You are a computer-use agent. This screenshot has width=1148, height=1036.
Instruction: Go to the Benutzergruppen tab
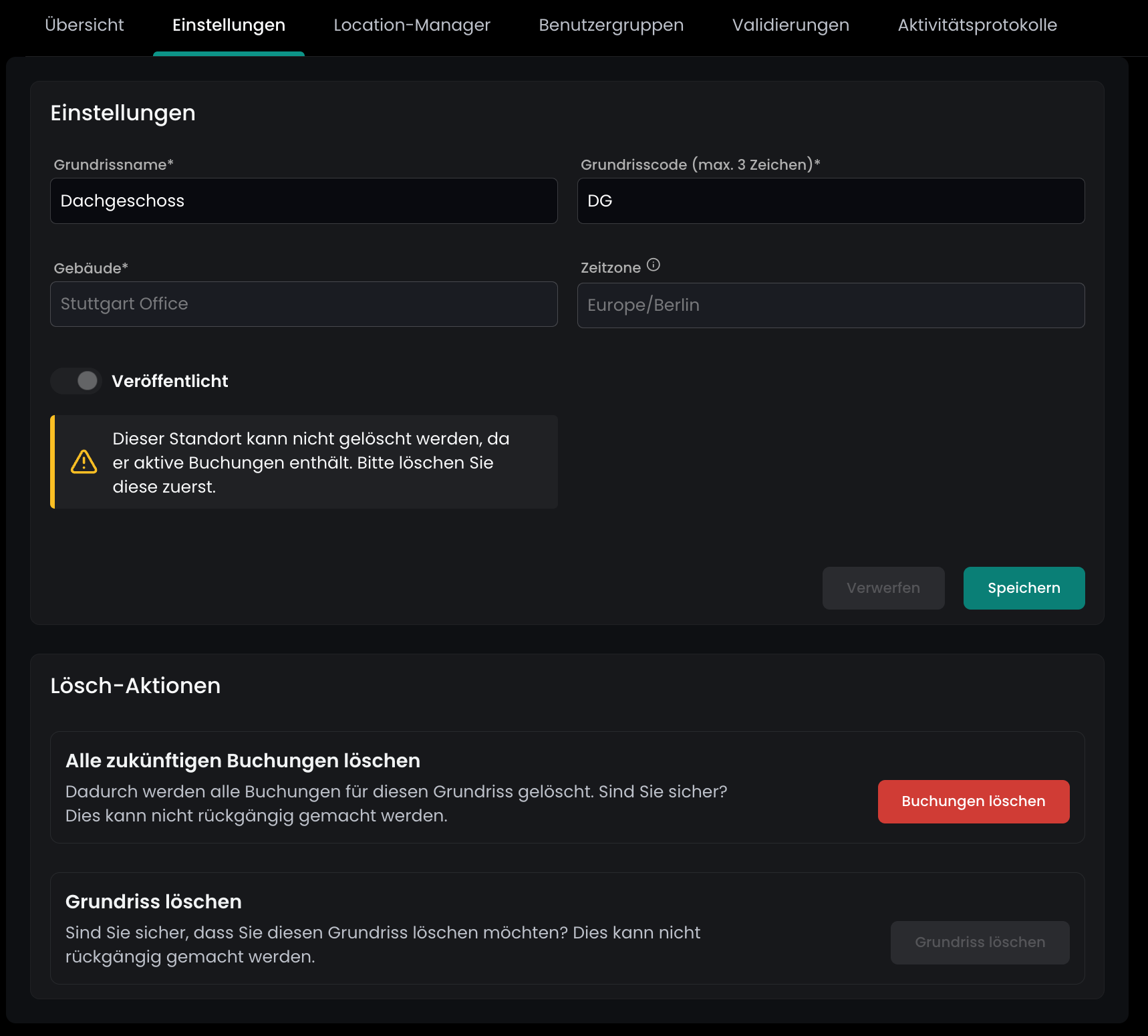611,25
